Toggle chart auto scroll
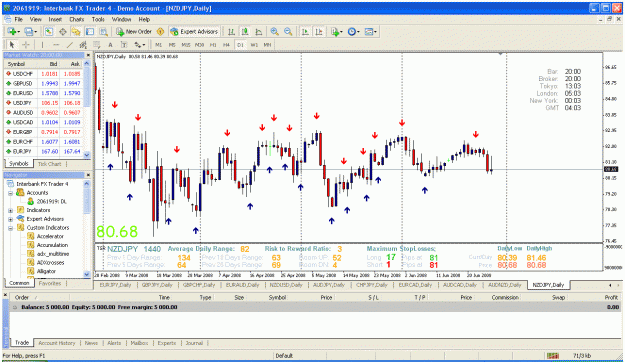Screen dimensions: 625x362 click(305, 31)
